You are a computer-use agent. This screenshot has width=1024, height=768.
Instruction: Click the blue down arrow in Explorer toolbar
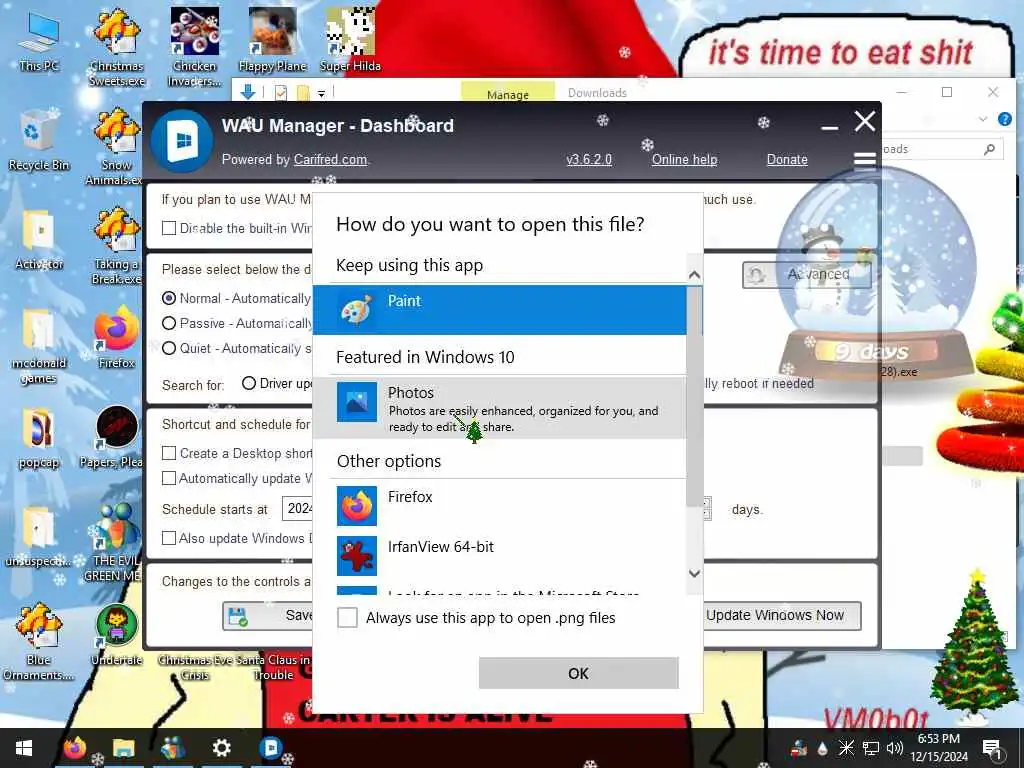248,92
